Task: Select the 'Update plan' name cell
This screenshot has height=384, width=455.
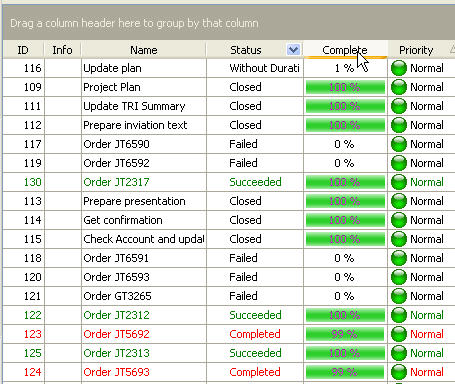Action: [144, 68]
